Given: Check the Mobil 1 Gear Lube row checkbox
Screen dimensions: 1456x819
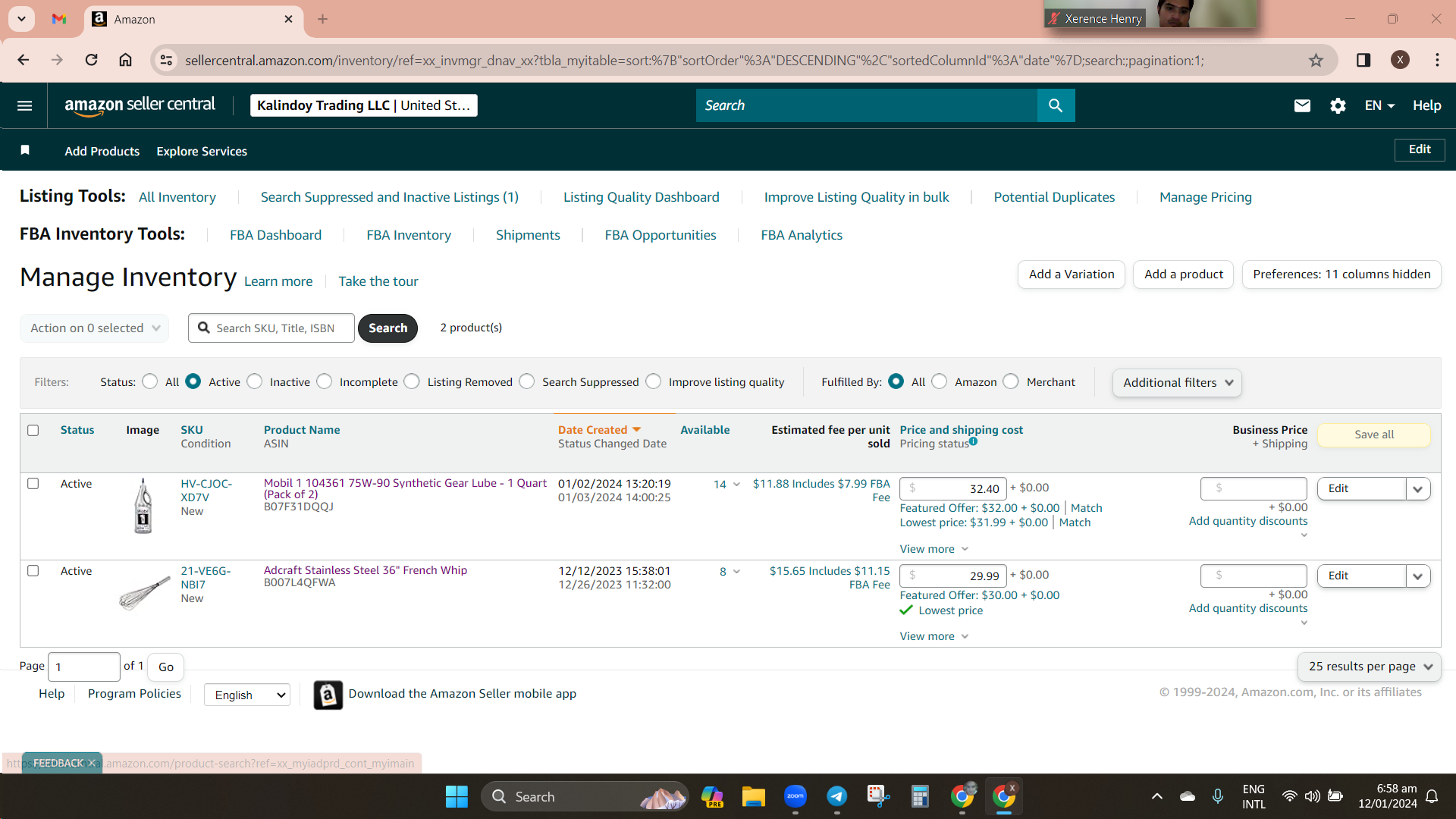Looking at the screenshot, I should point(33,483).
